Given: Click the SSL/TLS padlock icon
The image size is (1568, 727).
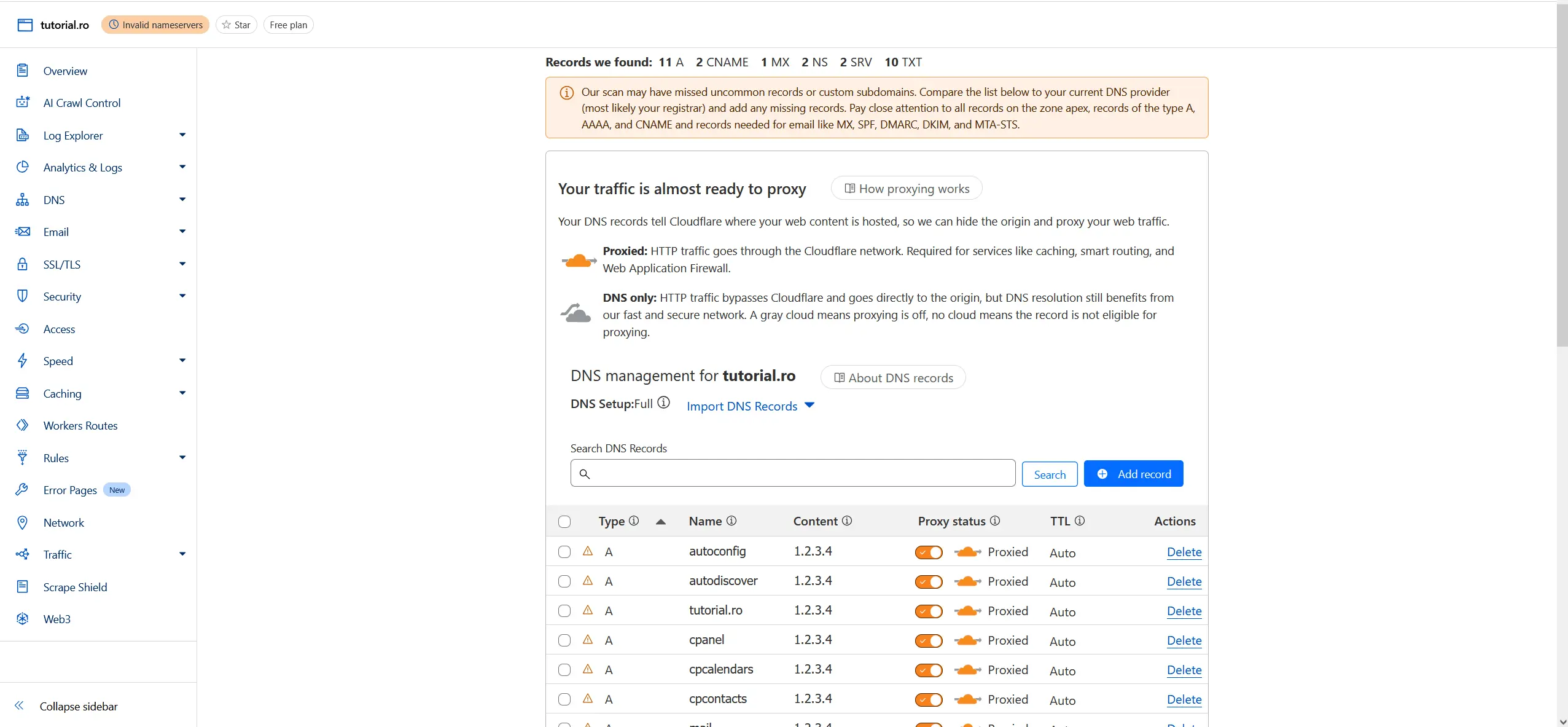Looking at the screenshot, I should (23, 264).
